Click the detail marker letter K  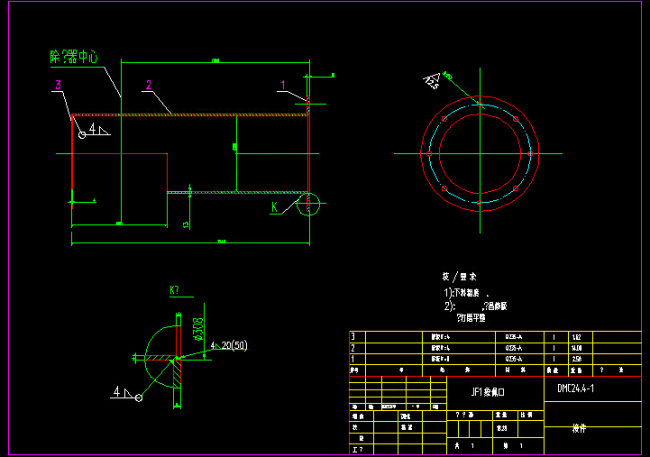[x=274, y=207]
